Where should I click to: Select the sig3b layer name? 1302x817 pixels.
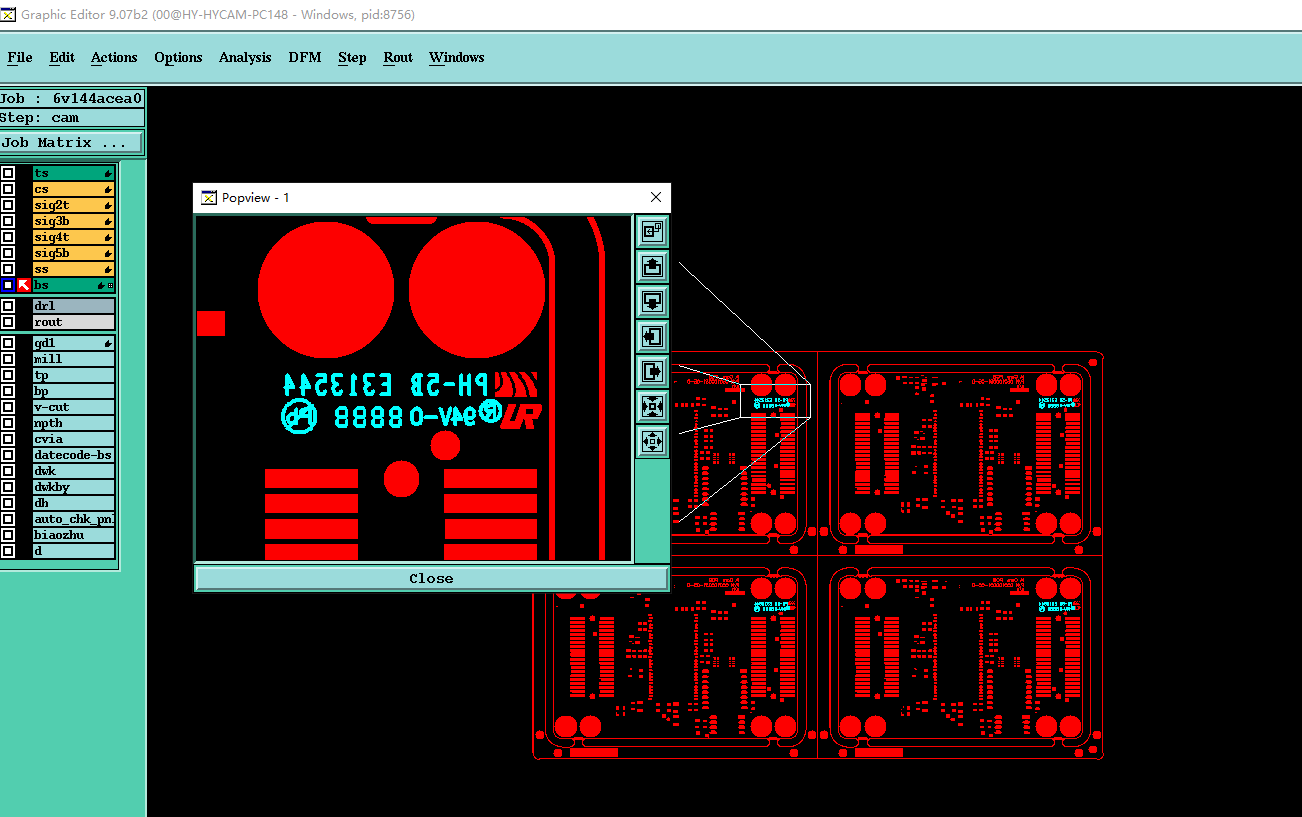coord(74,221)
